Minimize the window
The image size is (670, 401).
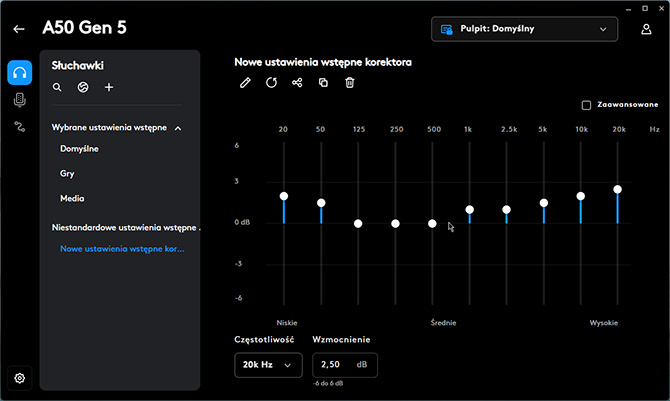tap(629, 9)
